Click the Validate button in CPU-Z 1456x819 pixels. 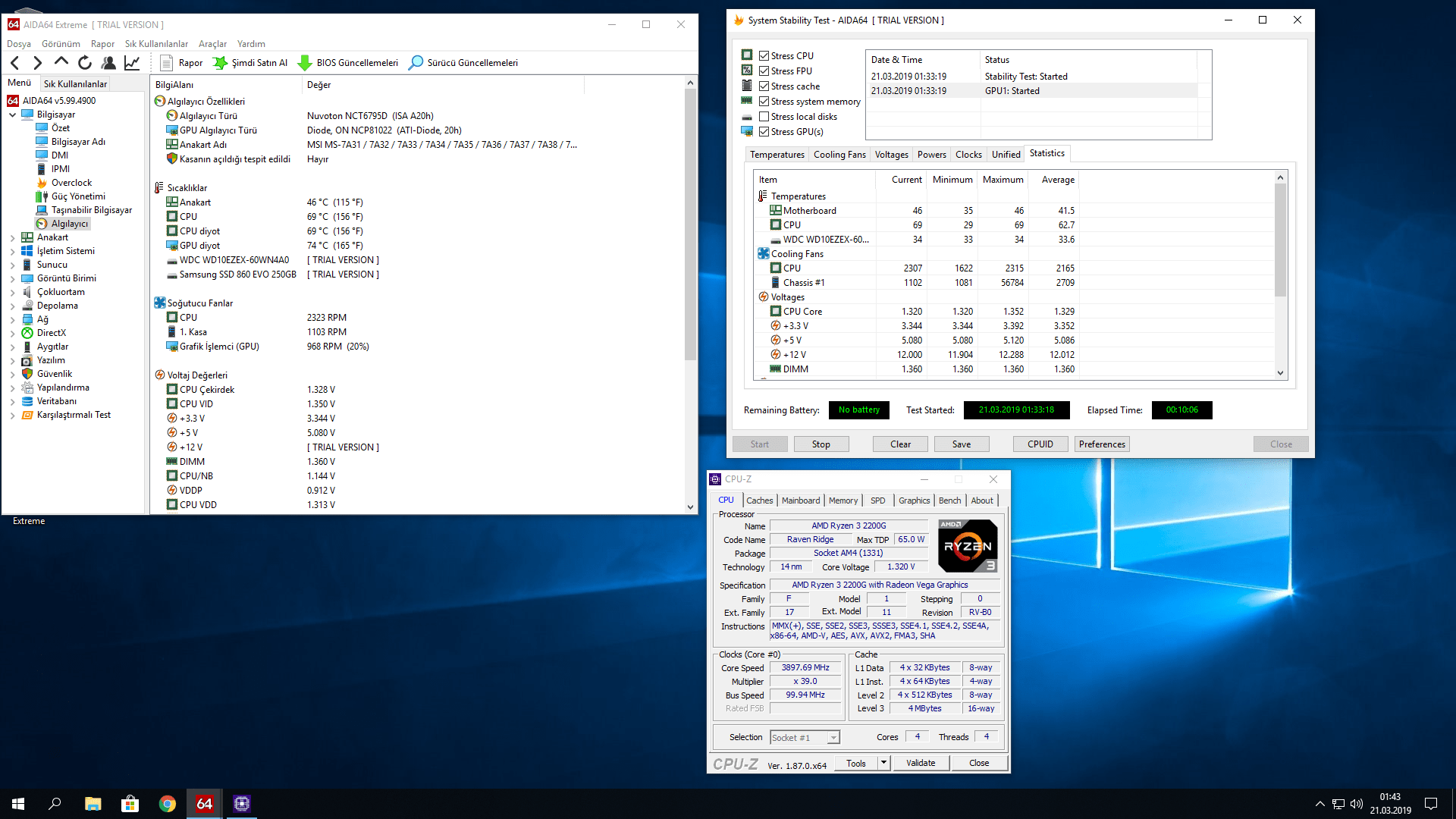point(921,763)
